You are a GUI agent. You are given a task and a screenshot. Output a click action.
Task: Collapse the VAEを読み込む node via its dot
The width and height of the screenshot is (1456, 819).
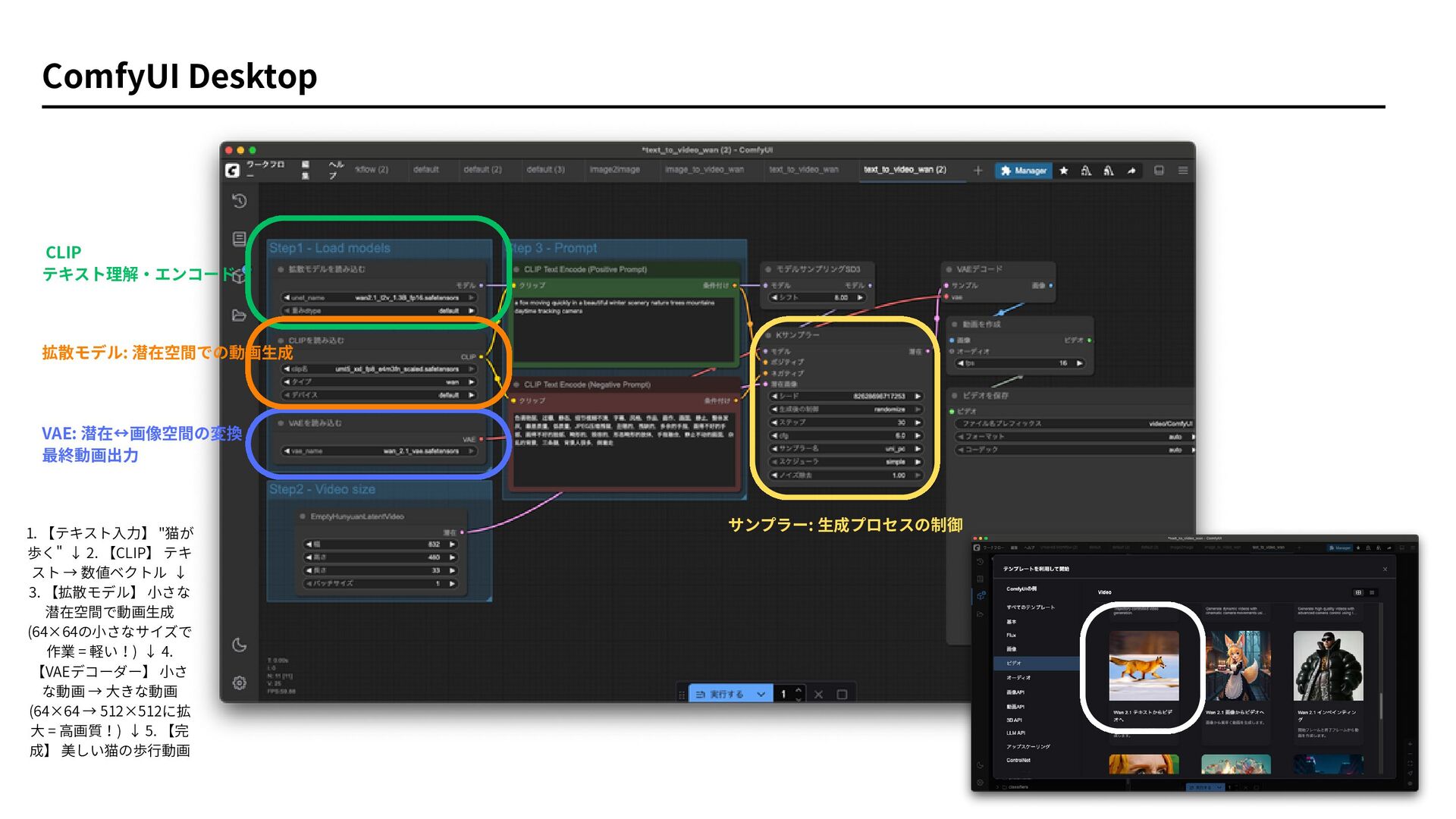click(x=281, y=423)
